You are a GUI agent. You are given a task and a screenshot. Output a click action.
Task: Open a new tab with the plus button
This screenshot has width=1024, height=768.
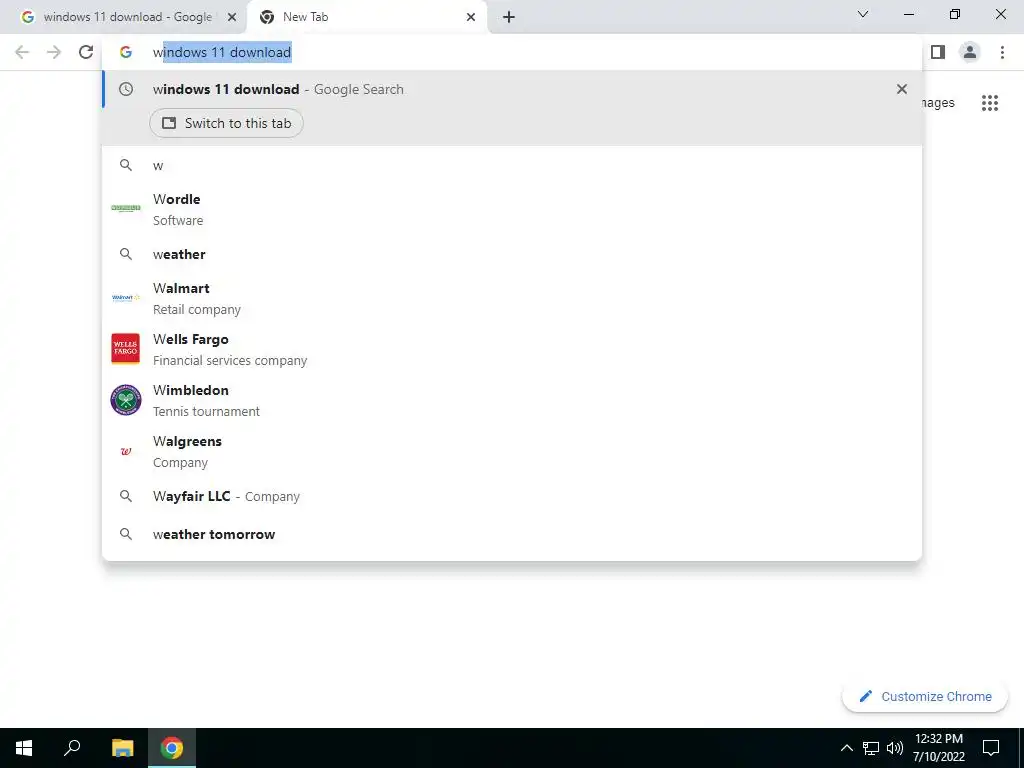[509, 17]
